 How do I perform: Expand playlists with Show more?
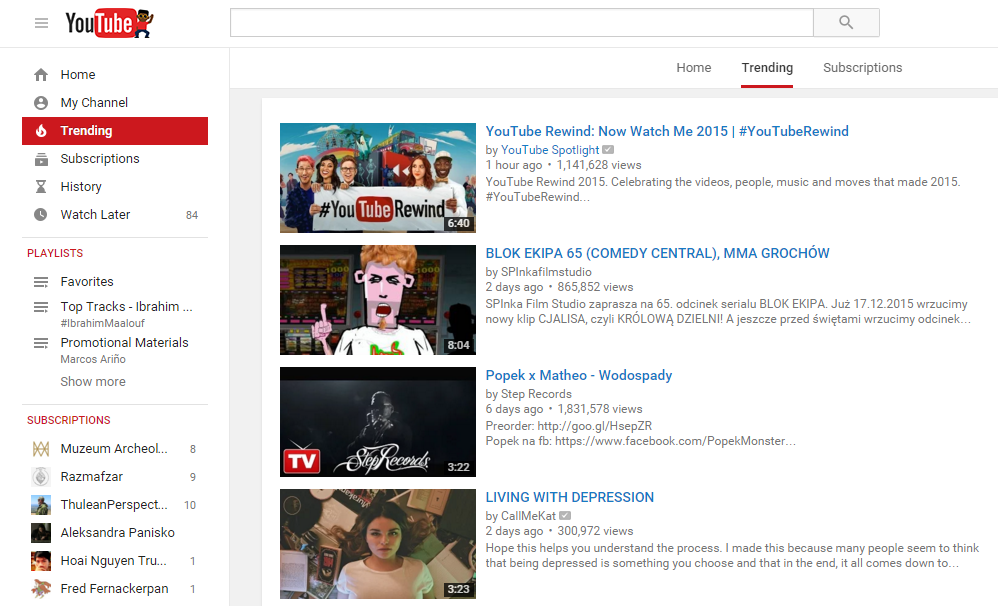click(93, 381)
